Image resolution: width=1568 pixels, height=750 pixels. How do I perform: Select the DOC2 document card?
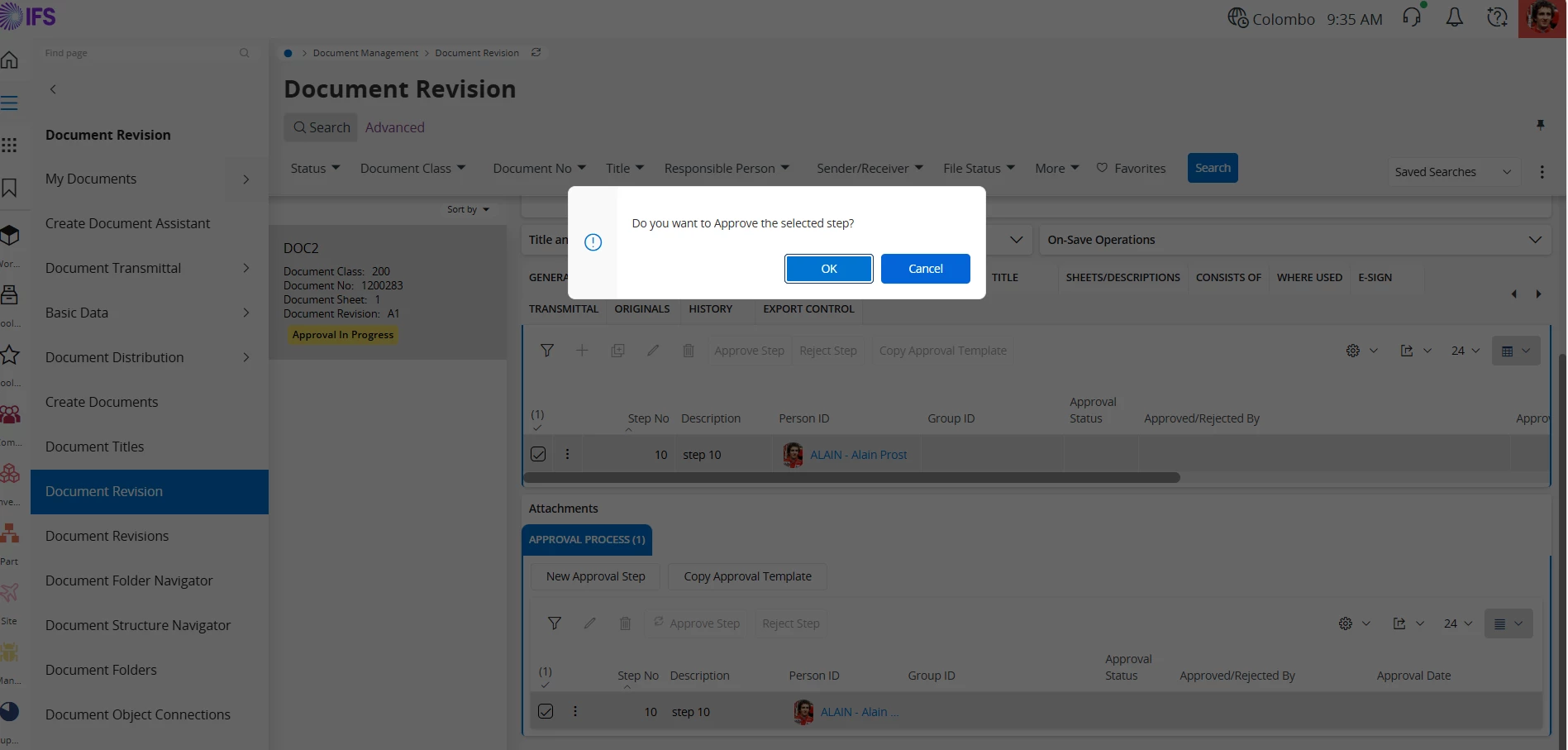pyautogui.click(x=388, y=292)
